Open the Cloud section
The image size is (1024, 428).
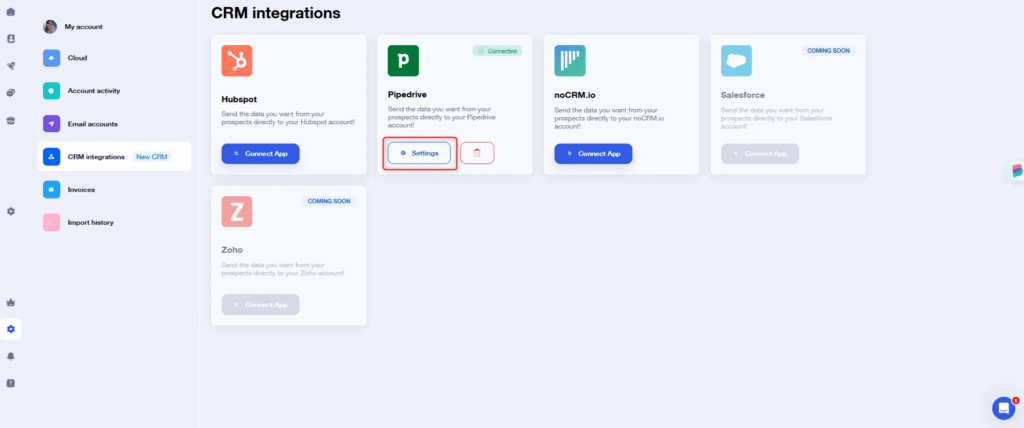click(x=77, y=58)
